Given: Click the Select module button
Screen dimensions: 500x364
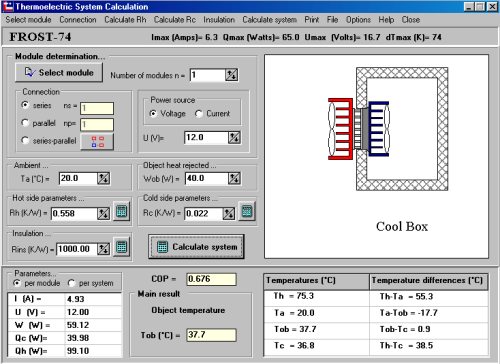Looking at the screenshot, I should point(59,72).
